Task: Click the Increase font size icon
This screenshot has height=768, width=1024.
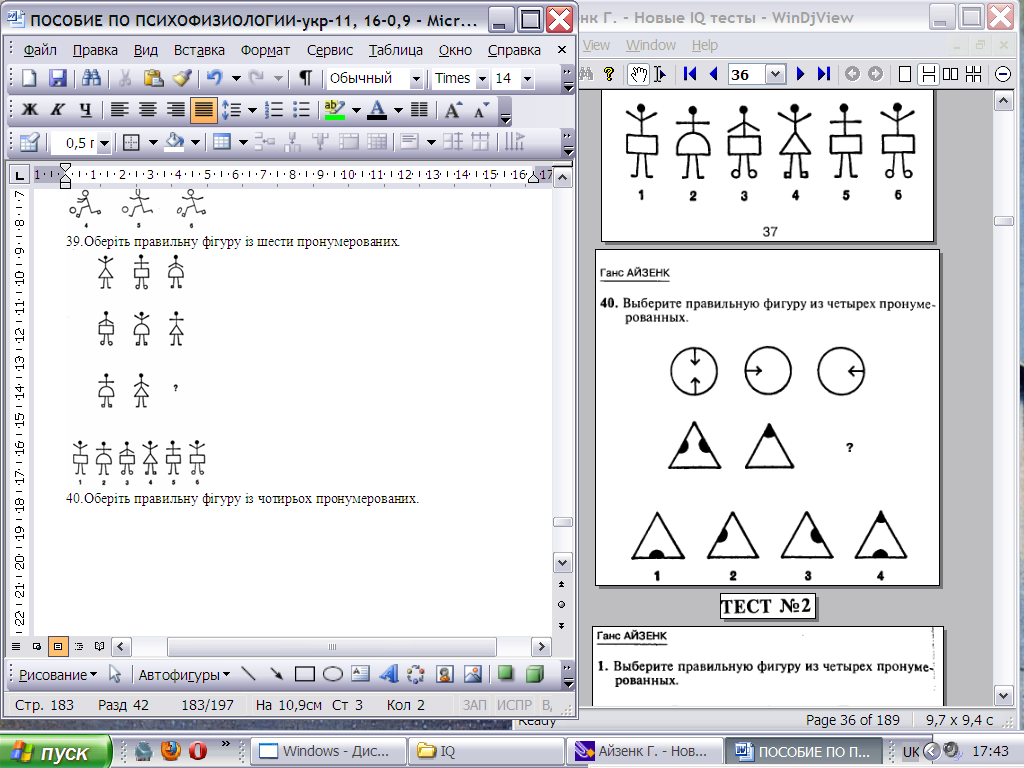Action: [x=453, y=110]
